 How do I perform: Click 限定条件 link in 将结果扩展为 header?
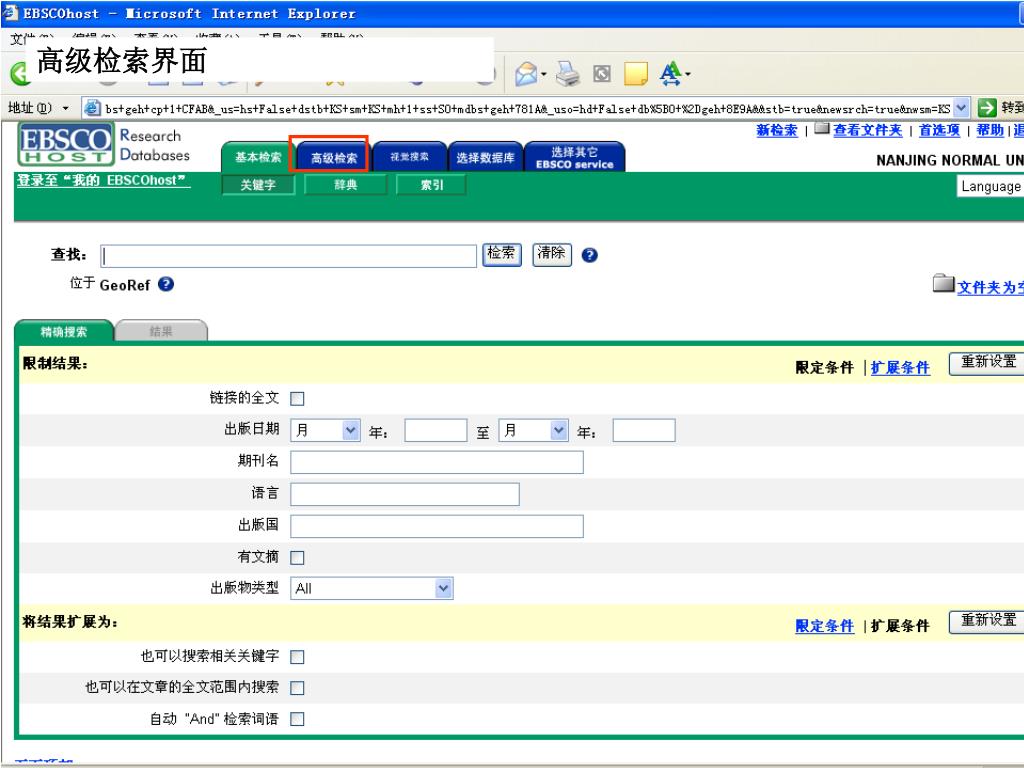824,626
